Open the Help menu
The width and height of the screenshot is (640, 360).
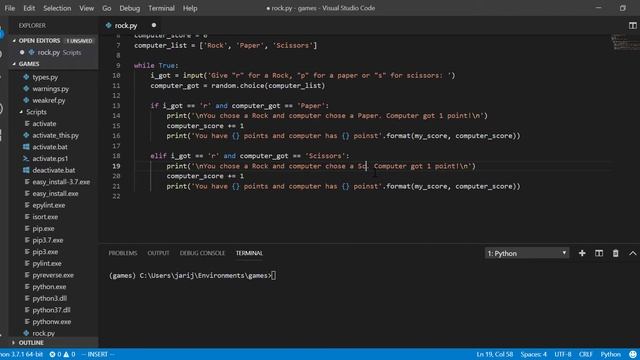(190, 8)
